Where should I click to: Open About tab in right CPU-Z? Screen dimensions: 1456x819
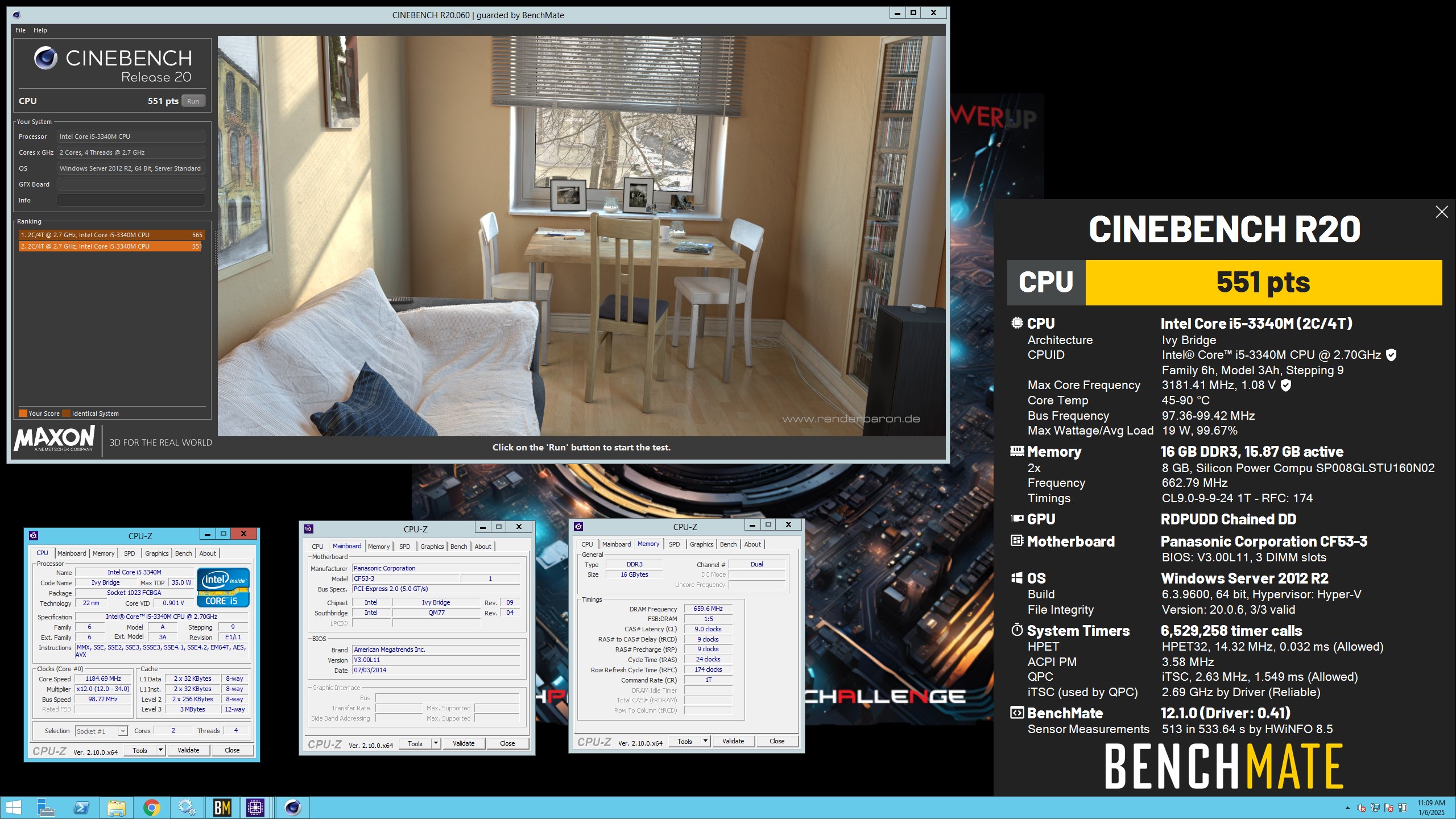[x=752, y=544]
